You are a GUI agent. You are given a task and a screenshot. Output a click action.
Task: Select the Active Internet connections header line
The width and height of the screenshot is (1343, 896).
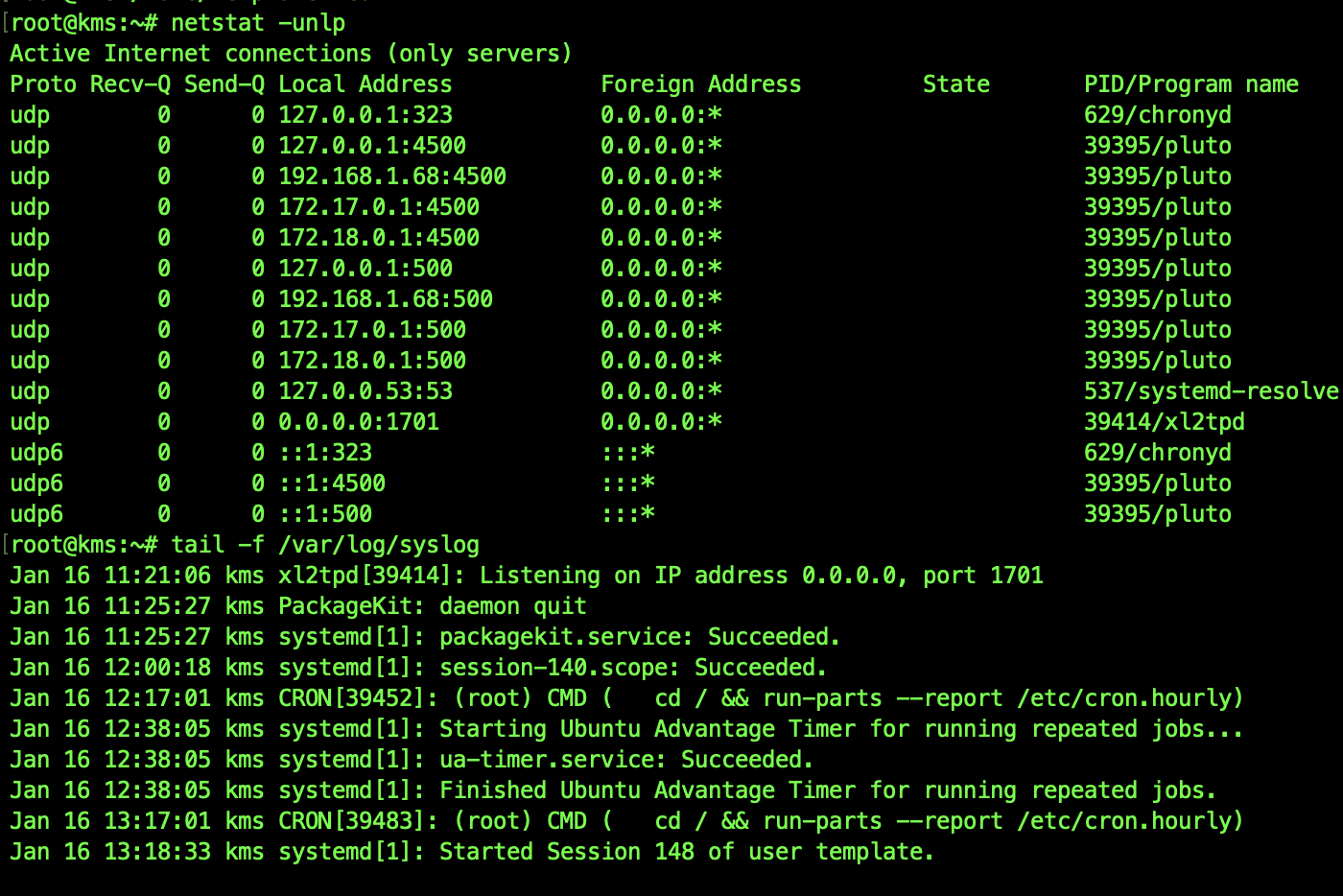288,53
